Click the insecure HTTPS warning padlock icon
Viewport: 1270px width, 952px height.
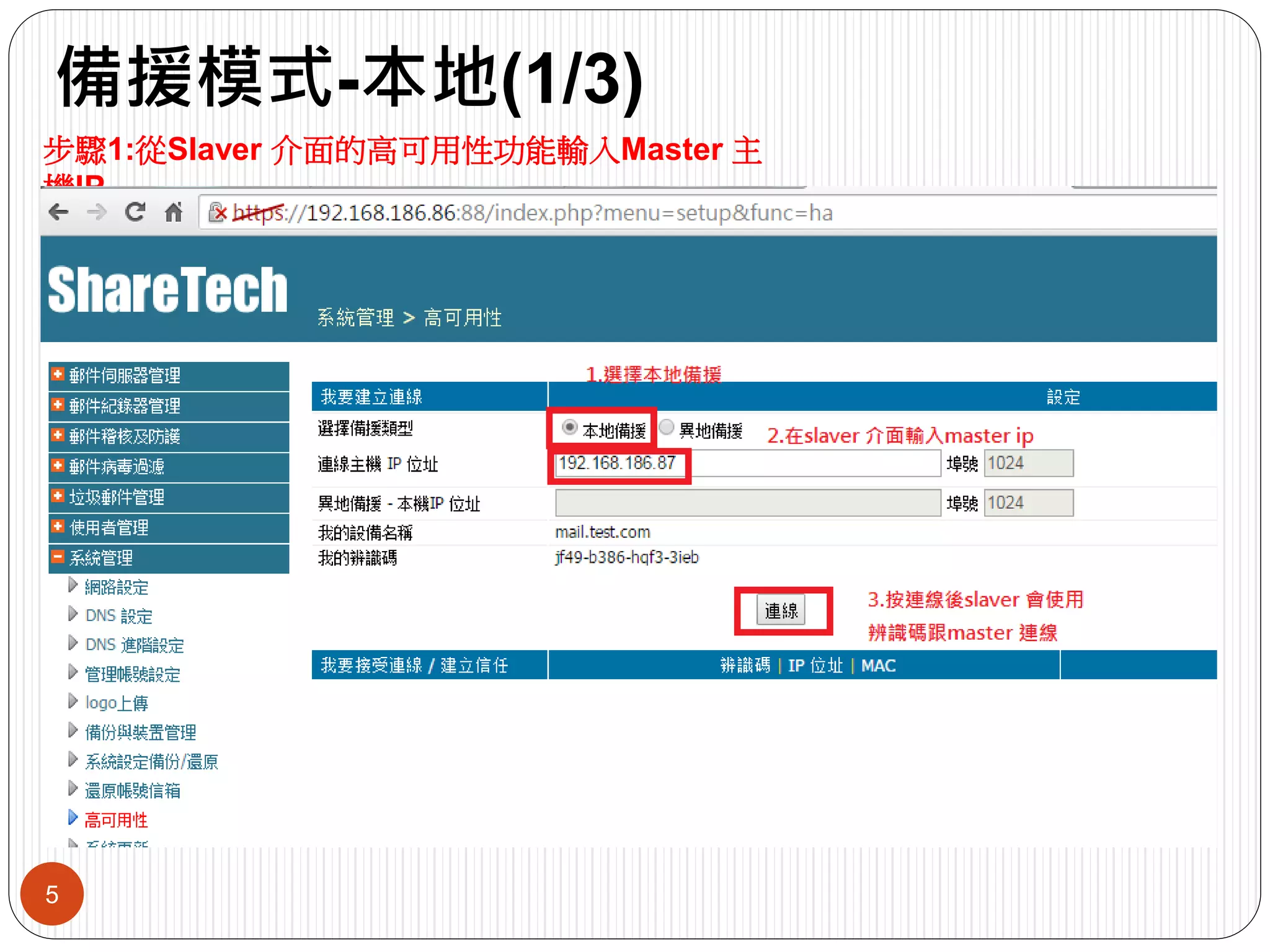pyautogui.click(x=218, y=213)
